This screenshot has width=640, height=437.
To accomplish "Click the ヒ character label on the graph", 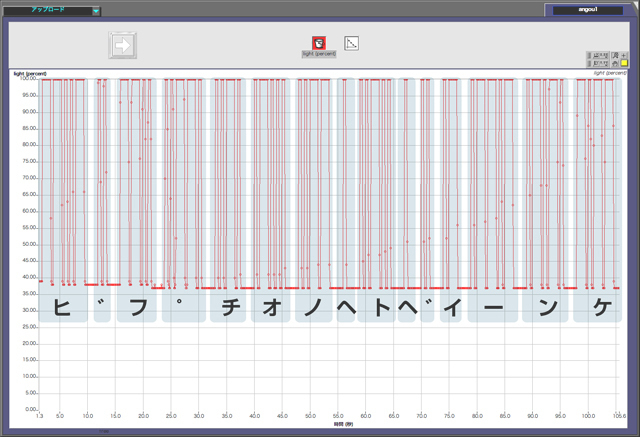I will pos(62,307).
